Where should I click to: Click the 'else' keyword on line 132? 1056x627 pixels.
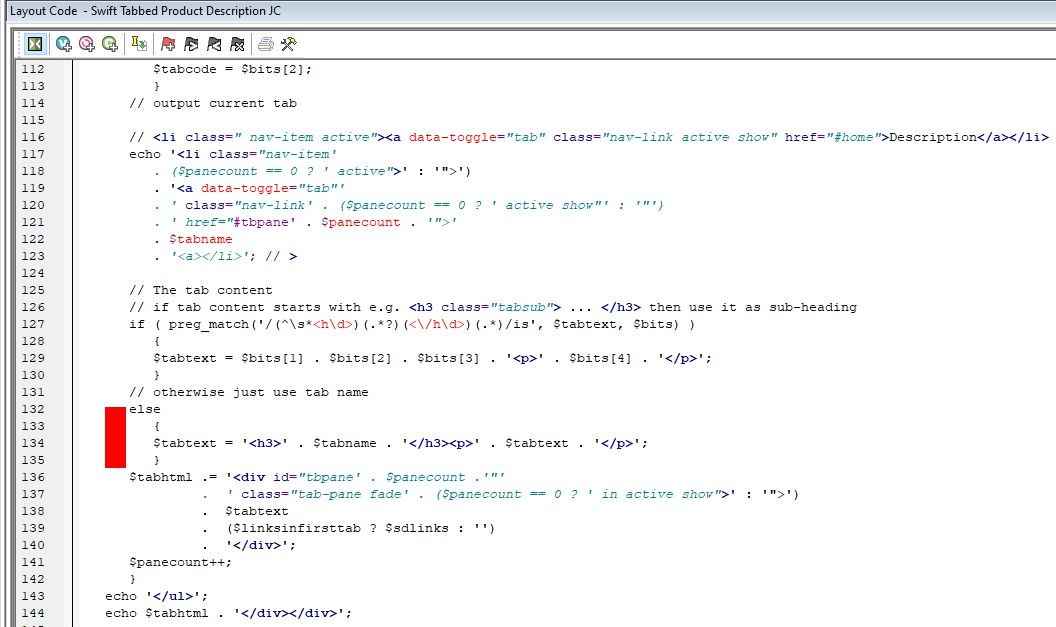tap(144, 409)
